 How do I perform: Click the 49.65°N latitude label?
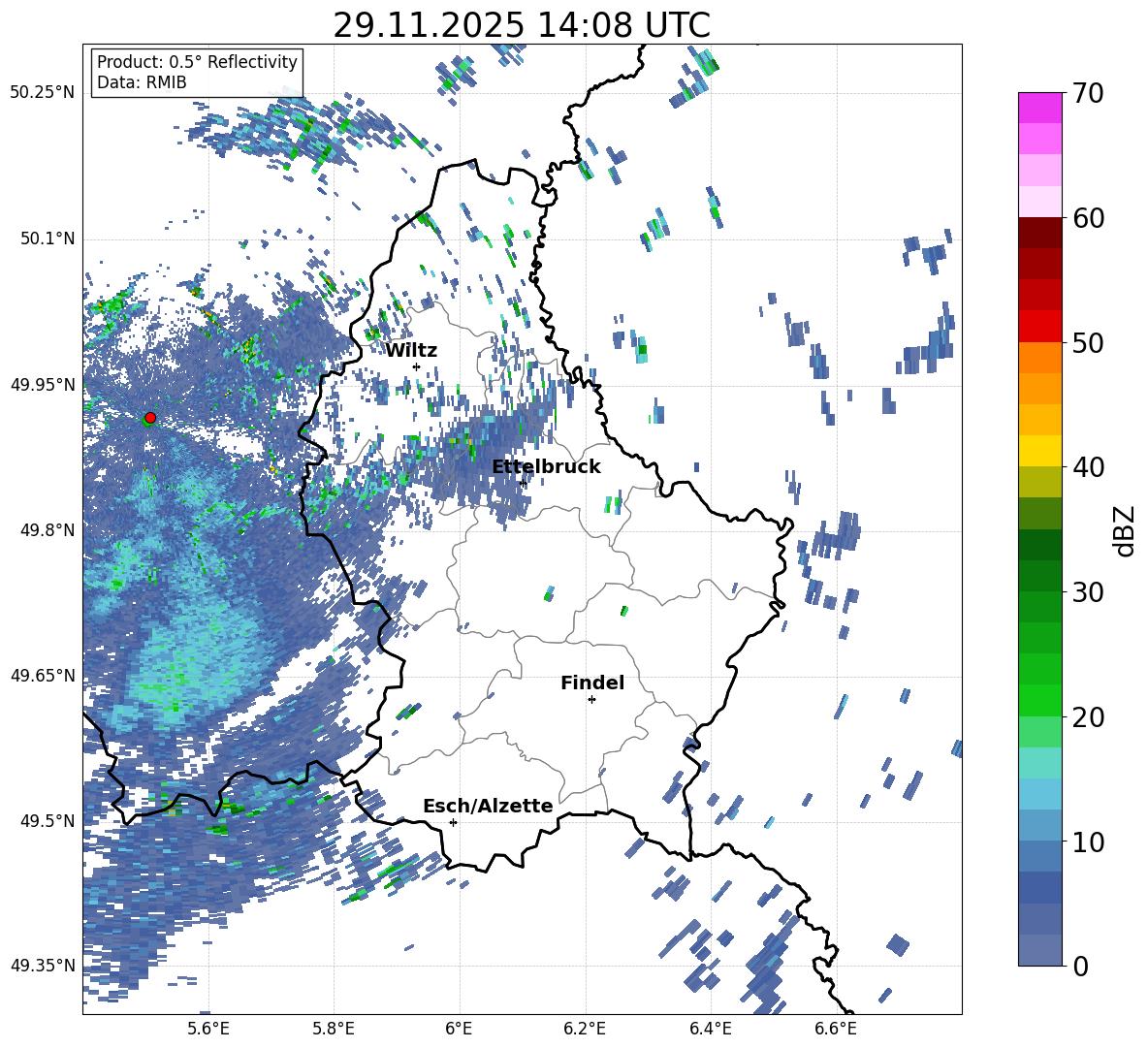click(43, 675)
